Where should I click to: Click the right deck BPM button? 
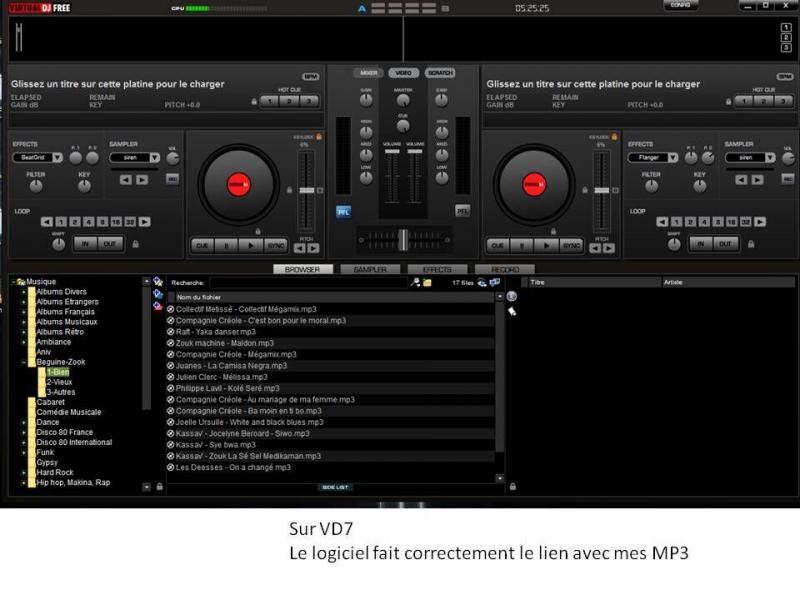[785, 77]
